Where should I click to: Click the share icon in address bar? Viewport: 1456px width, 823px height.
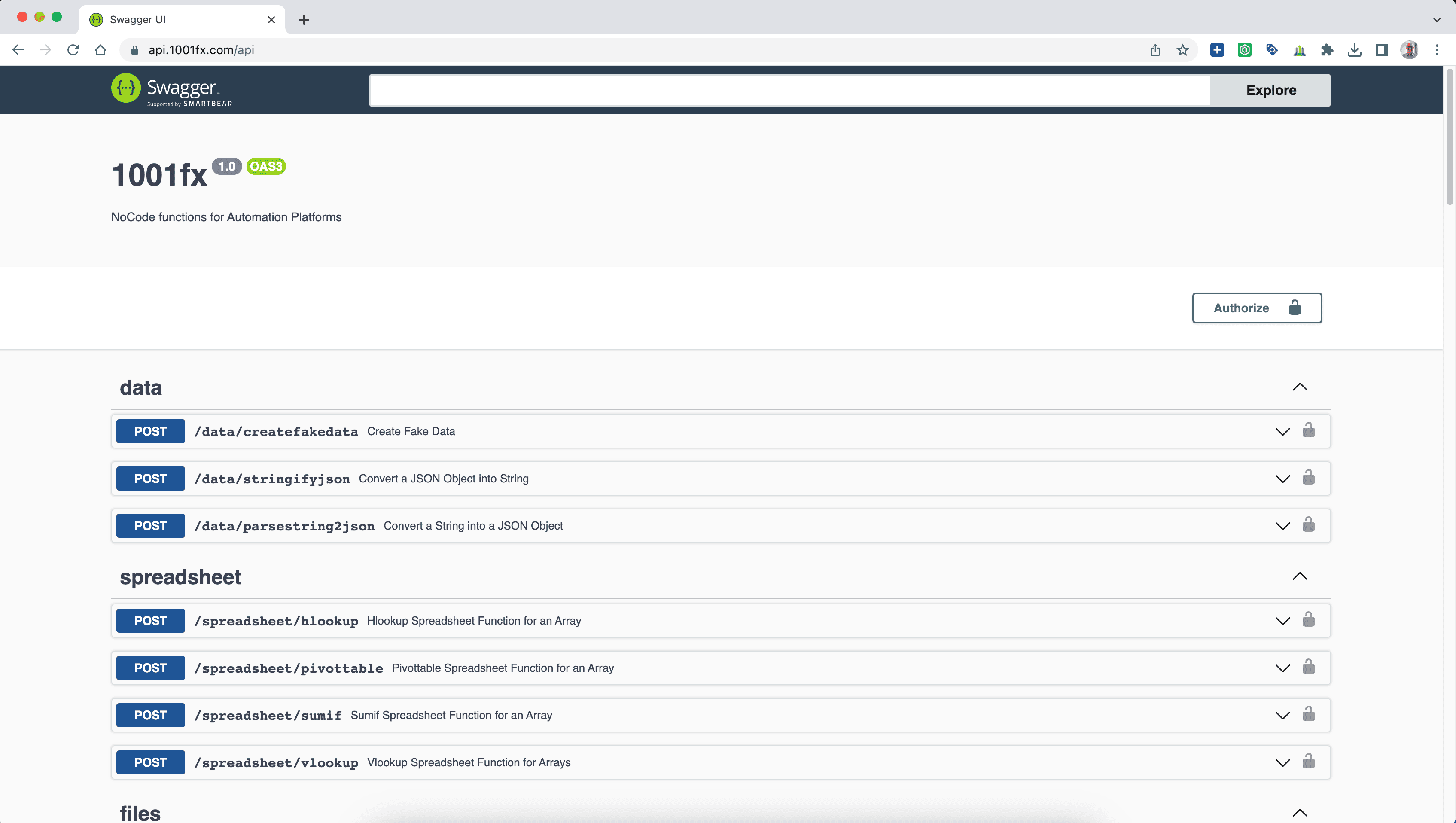pos(1155,50)
